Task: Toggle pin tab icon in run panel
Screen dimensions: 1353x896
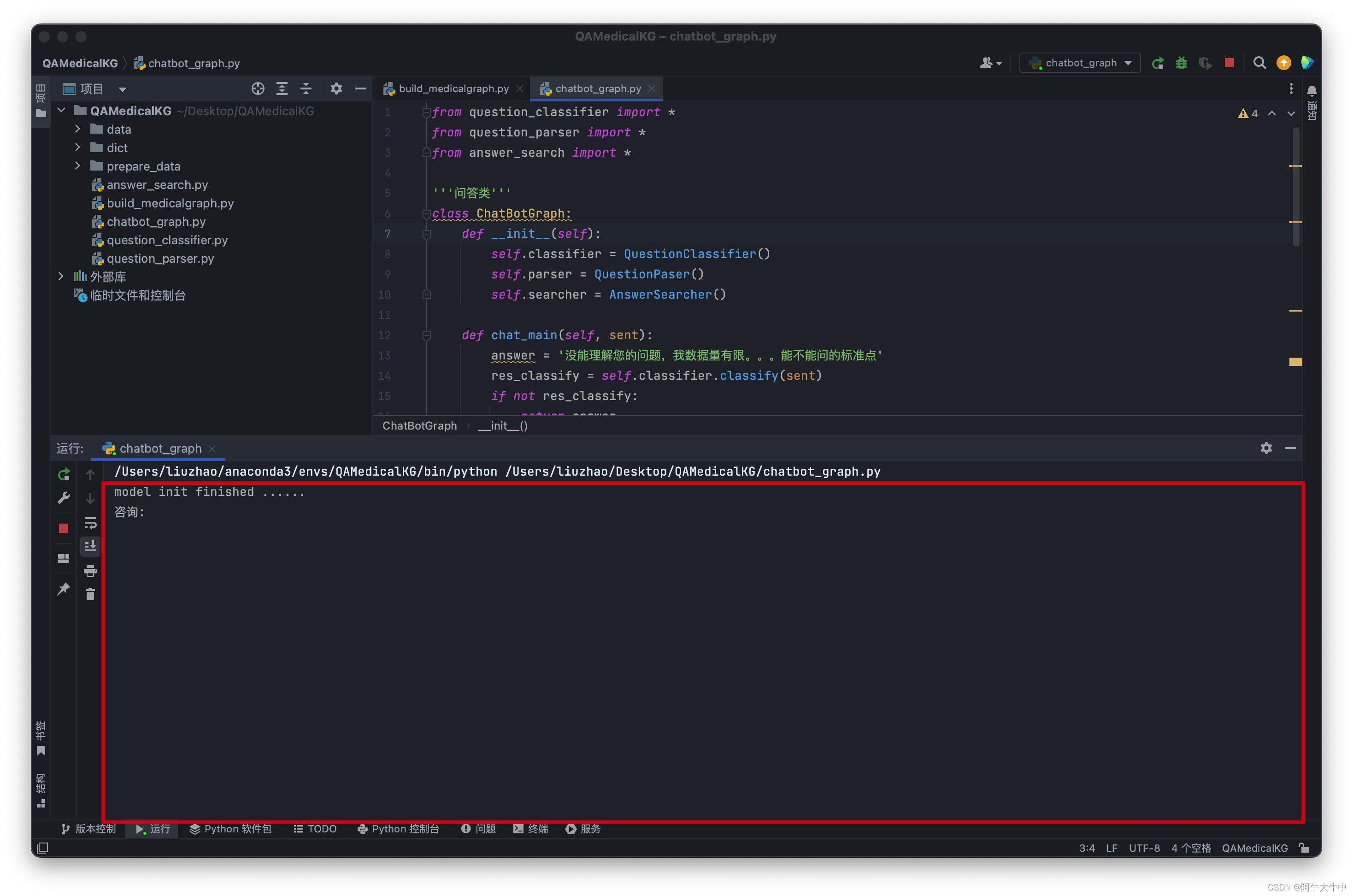Action: (x=64, y=589)
